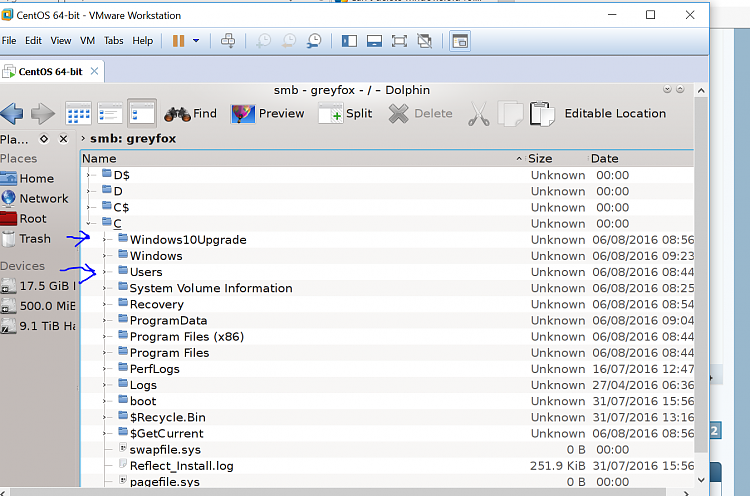Select the System Volume Information folder
This screenshot has height=496, width=750.
coord(210,288)
